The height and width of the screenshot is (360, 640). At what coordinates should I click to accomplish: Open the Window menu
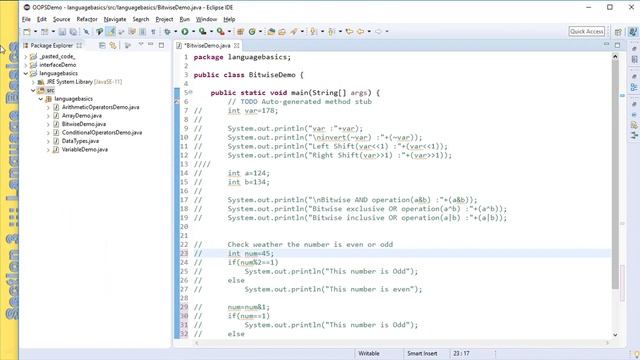206,19
